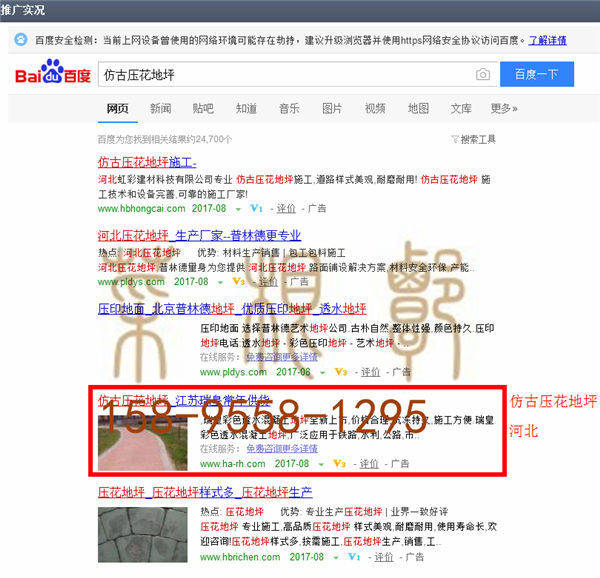Expand dropdown arrow after www.pldys.com 2017-08 under 河北压花地坪
This screenshot has width=600, height=578.
(x=220, y=283)
